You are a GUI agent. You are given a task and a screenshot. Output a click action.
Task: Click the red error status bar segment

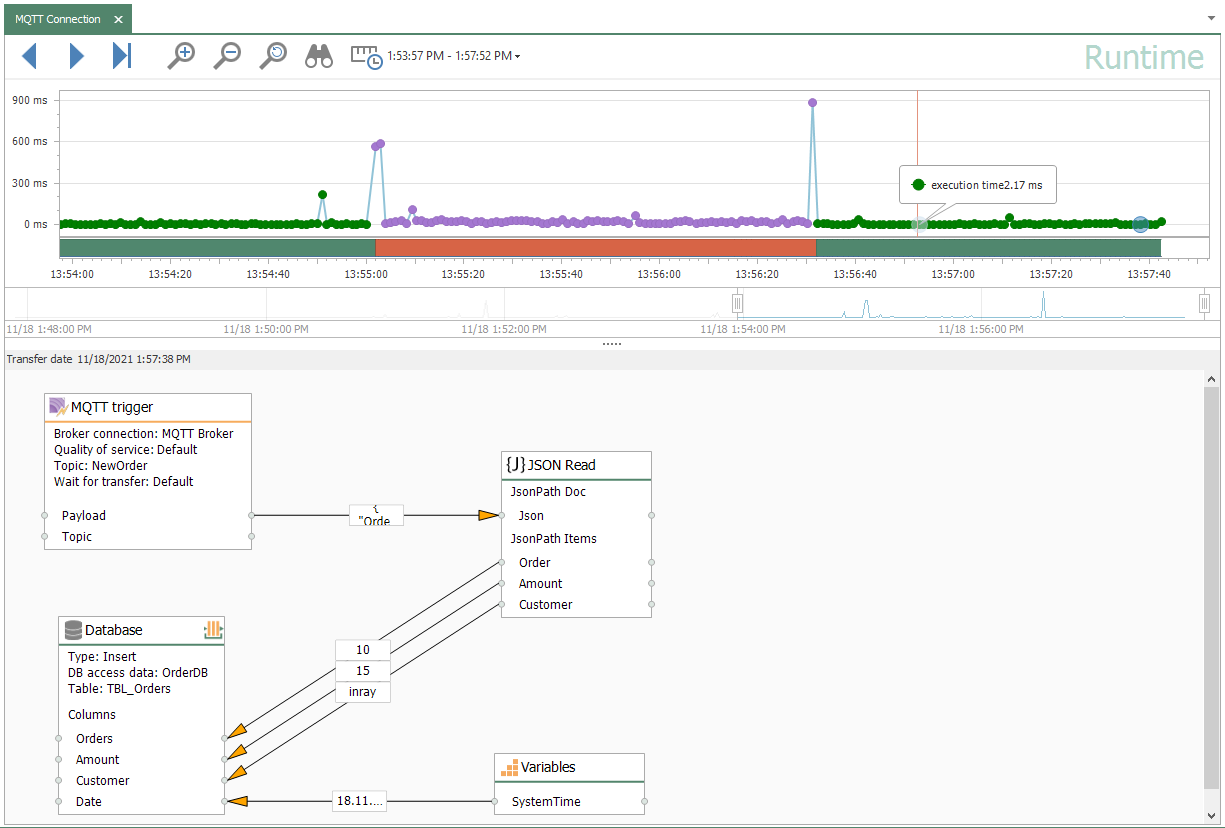(595, 247)
